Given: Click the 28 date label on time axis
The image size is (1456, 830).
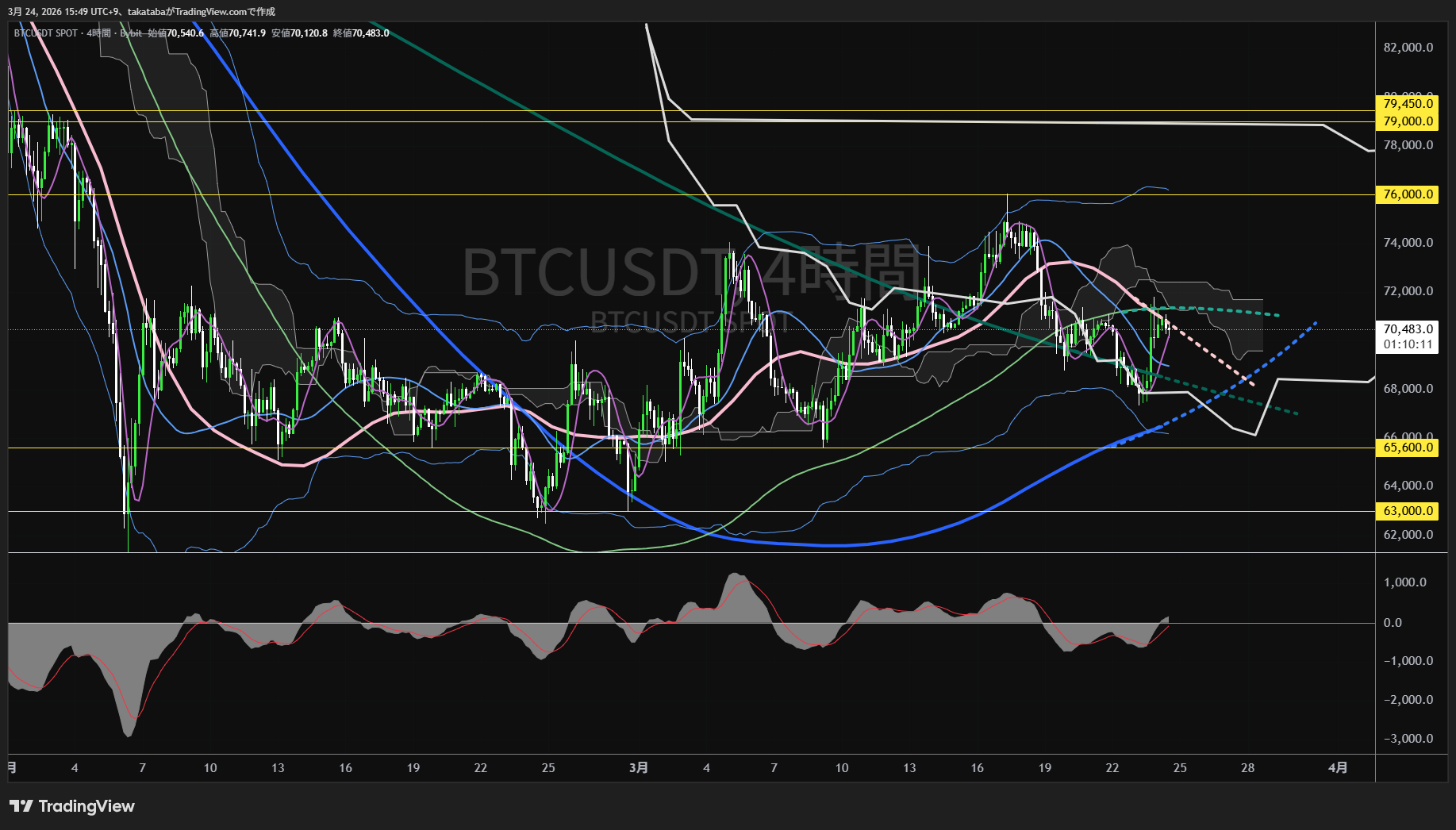Looking at the screenshot, I should (1248, 768).
